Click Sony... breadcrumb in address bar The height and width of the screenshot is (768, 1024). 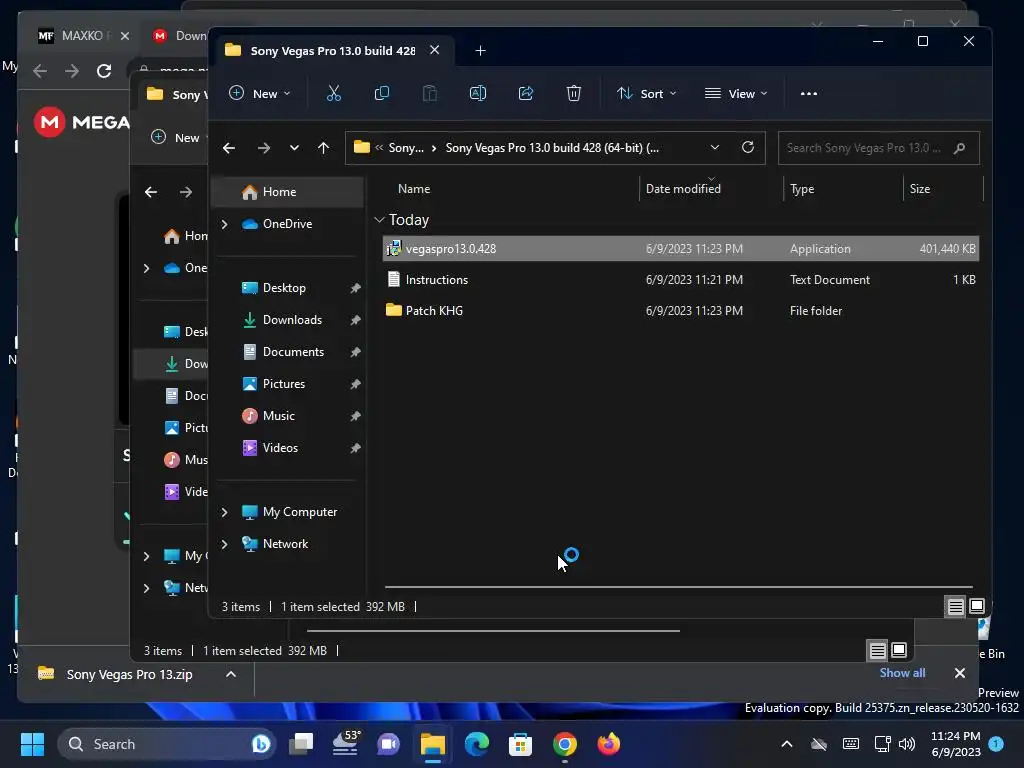(406, 148)
